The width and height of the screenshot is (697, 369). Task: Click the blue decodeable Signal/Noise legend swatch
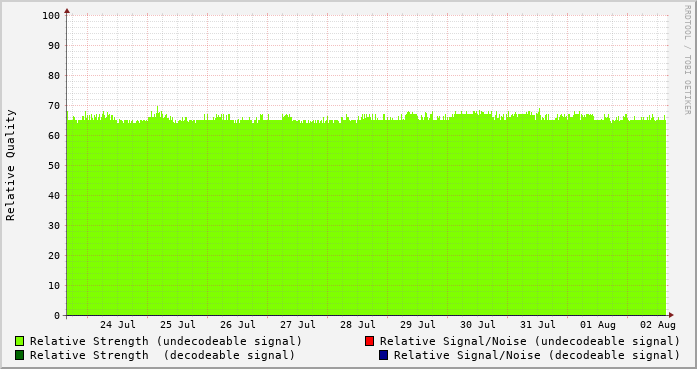coord(384,355)
